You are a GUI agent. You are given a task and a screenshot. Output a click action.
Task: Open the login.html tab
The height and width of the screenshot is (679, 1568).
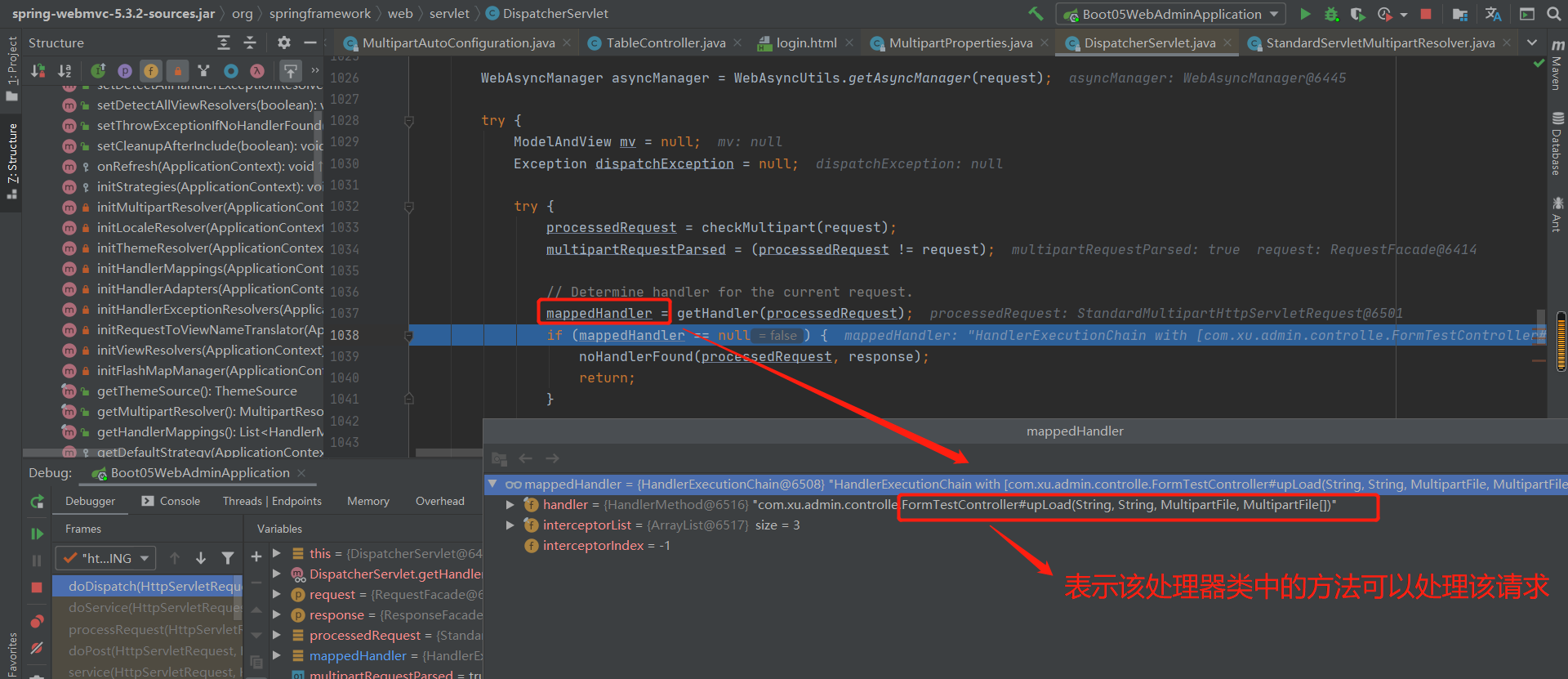coord(806,42)
